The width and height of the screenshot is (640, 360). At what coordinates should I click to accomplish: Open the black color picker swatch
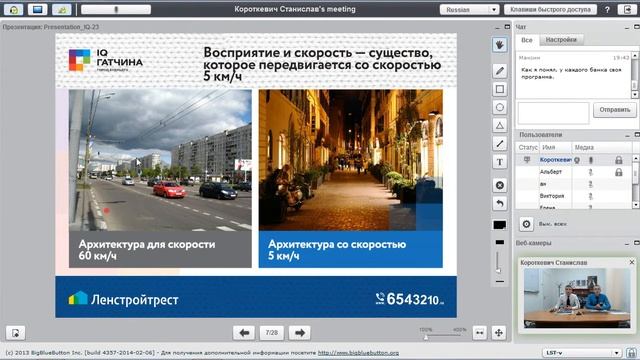(x=500, y=225)
